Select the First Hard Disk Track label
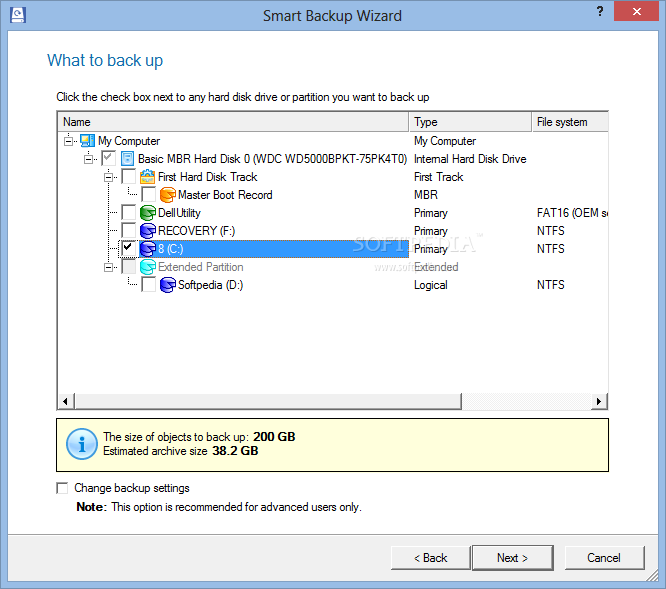 (207, 177)
